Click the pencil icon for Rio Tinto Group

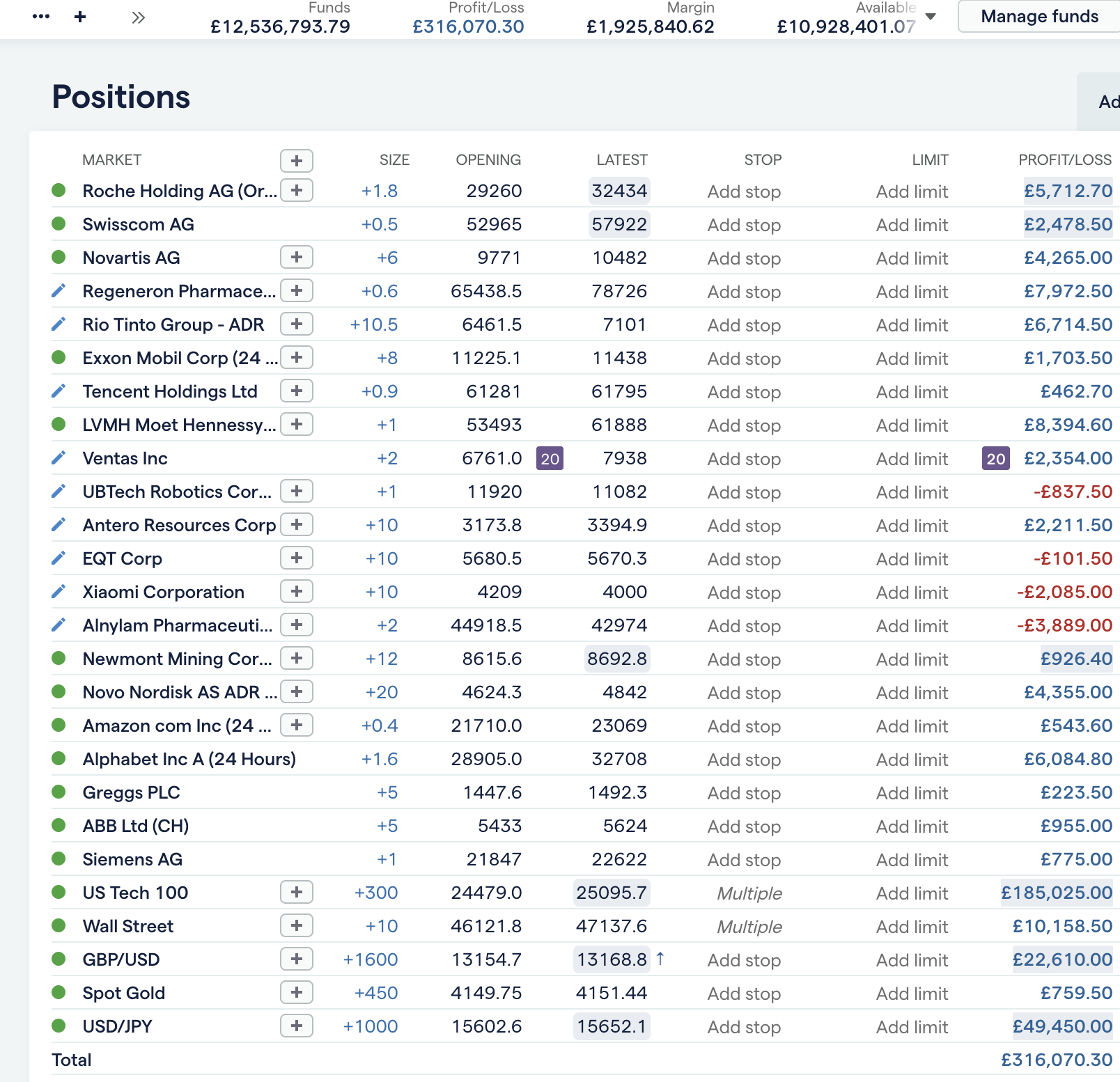pyautogui.click(x=59, y=324)
